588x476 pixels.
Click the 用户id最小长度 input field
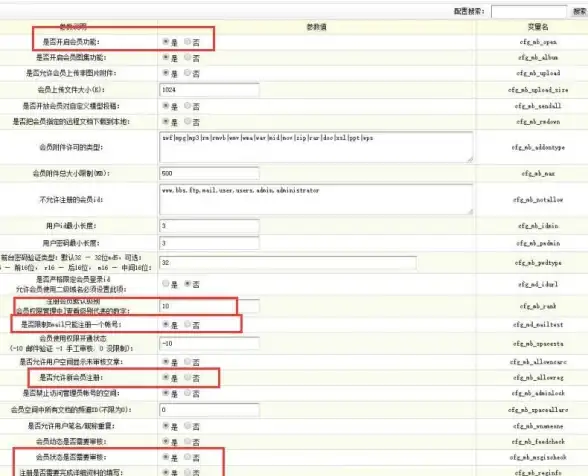click(x=209, y=226)
